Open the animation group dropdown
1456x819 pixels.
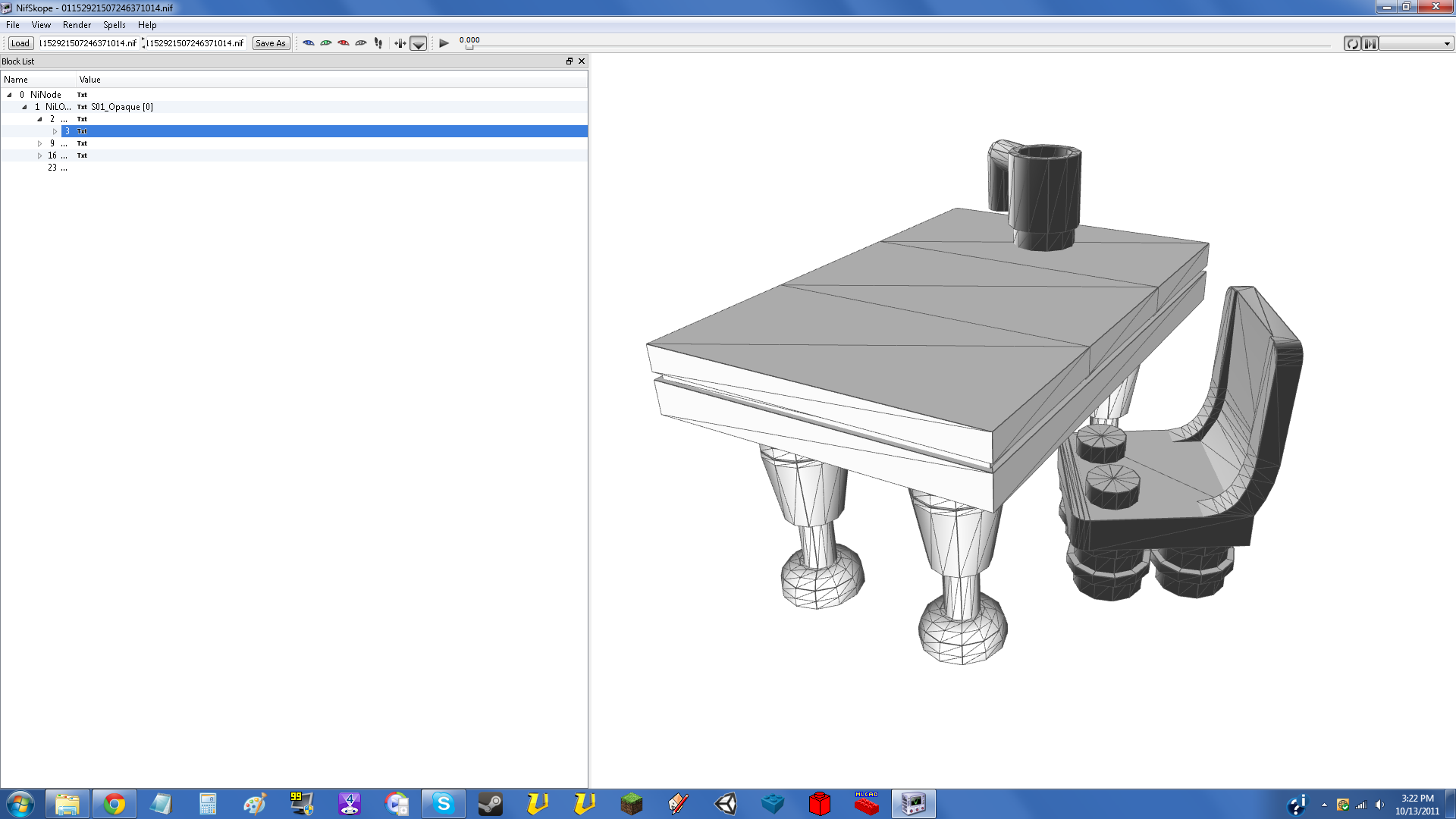1415,44
